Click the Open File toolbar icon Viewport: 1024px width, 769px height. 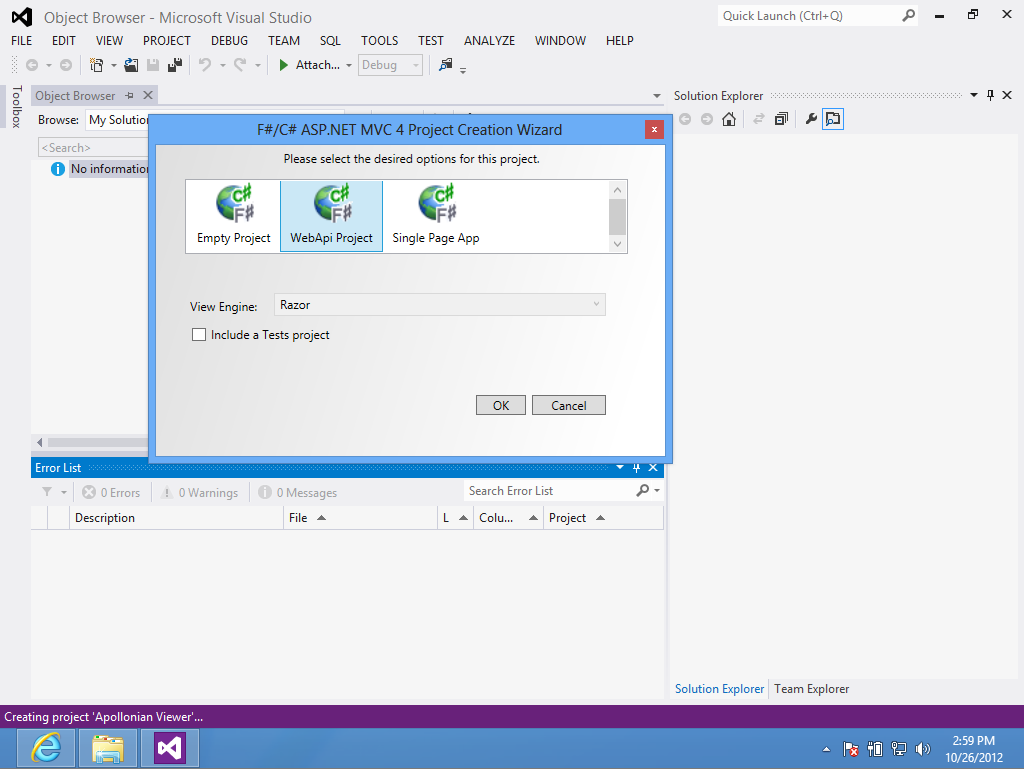132,65
